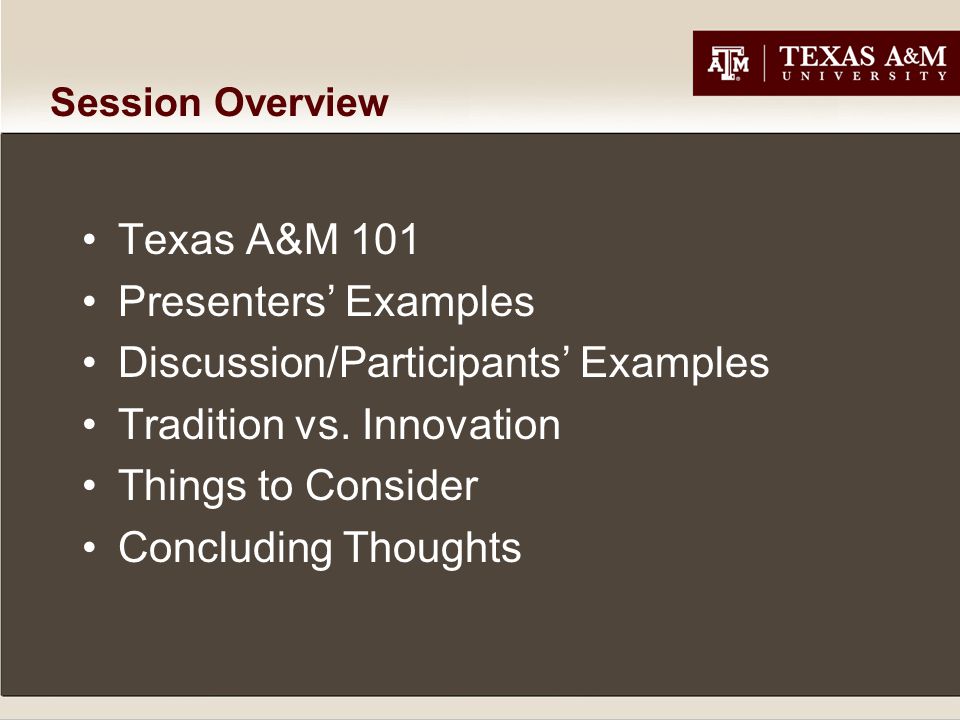Click the Texas A&M 101 bullet item
This screenshot has height=720, width=960.
point(268,239)
